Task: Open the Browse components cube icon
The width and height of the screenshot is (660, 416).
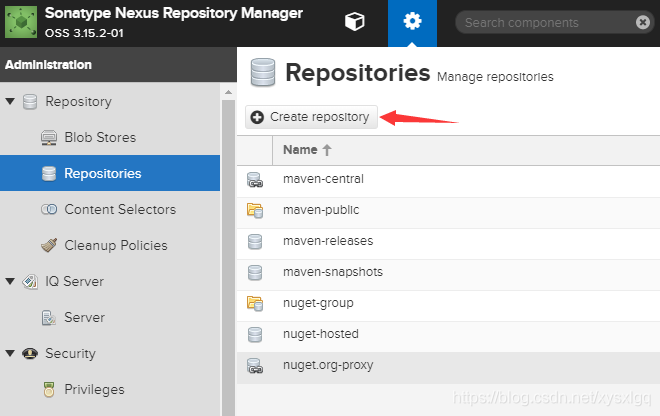Action: (x=354, y=23)
